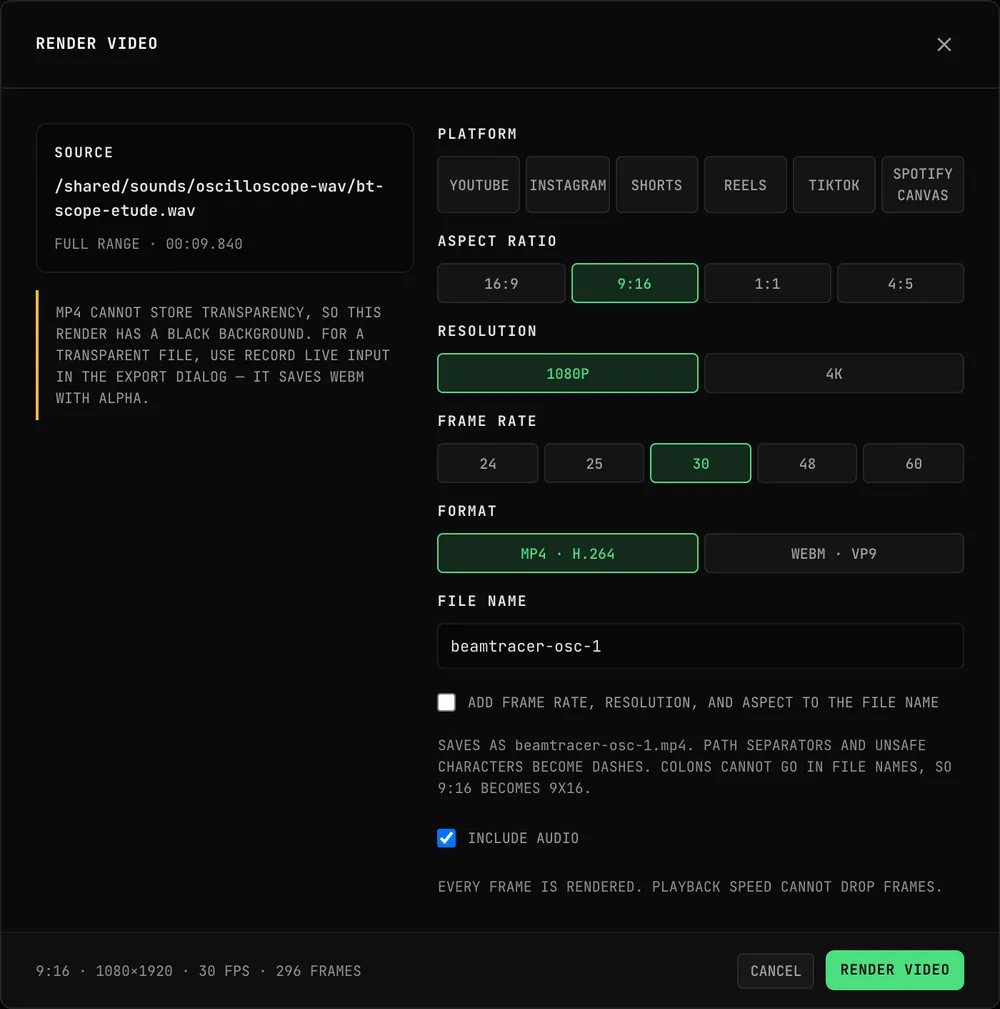Set frame rate to 25

coord(594,463)
